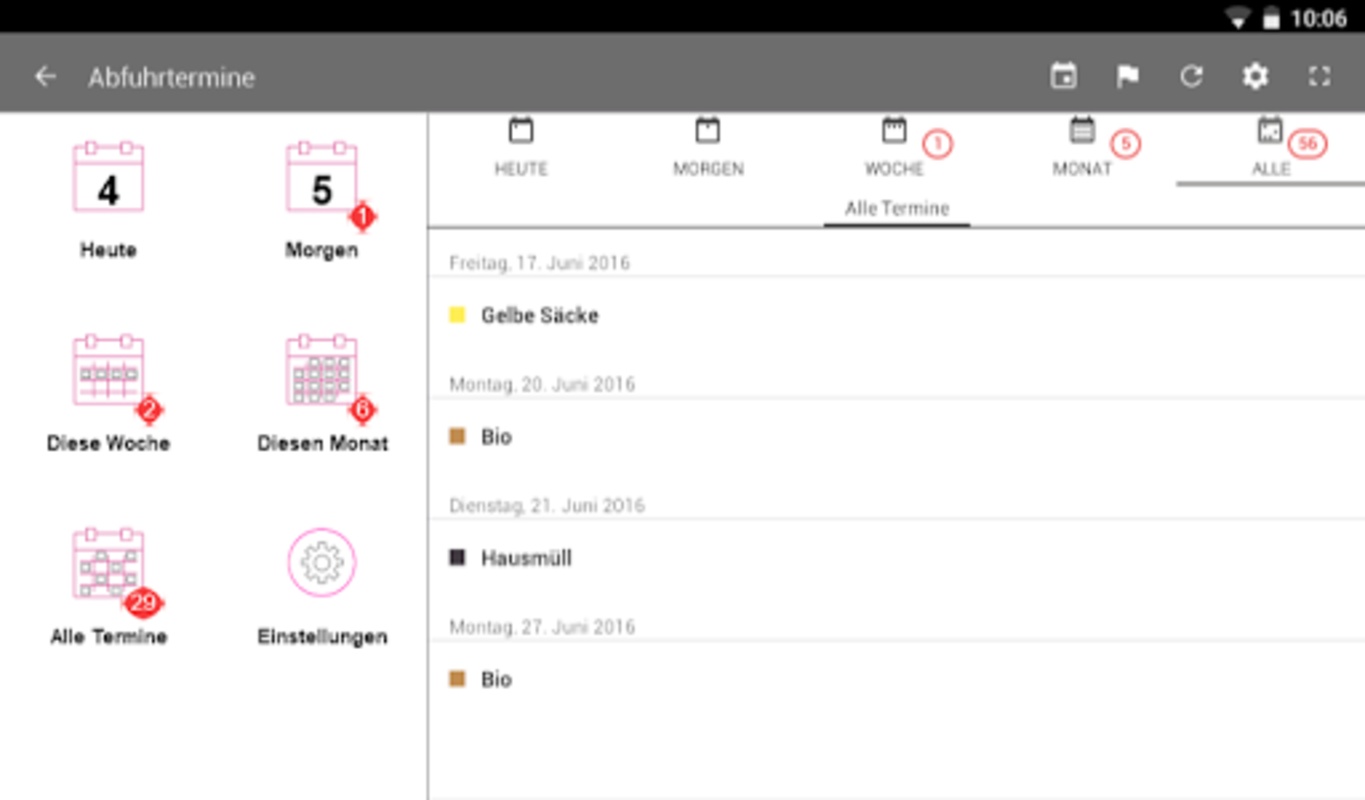Image resolution: width=1365 pixels, height=800 pixels.
Task: Click the Dienstag, 21. Juni 2016 date header
Action: click(547, 505)
